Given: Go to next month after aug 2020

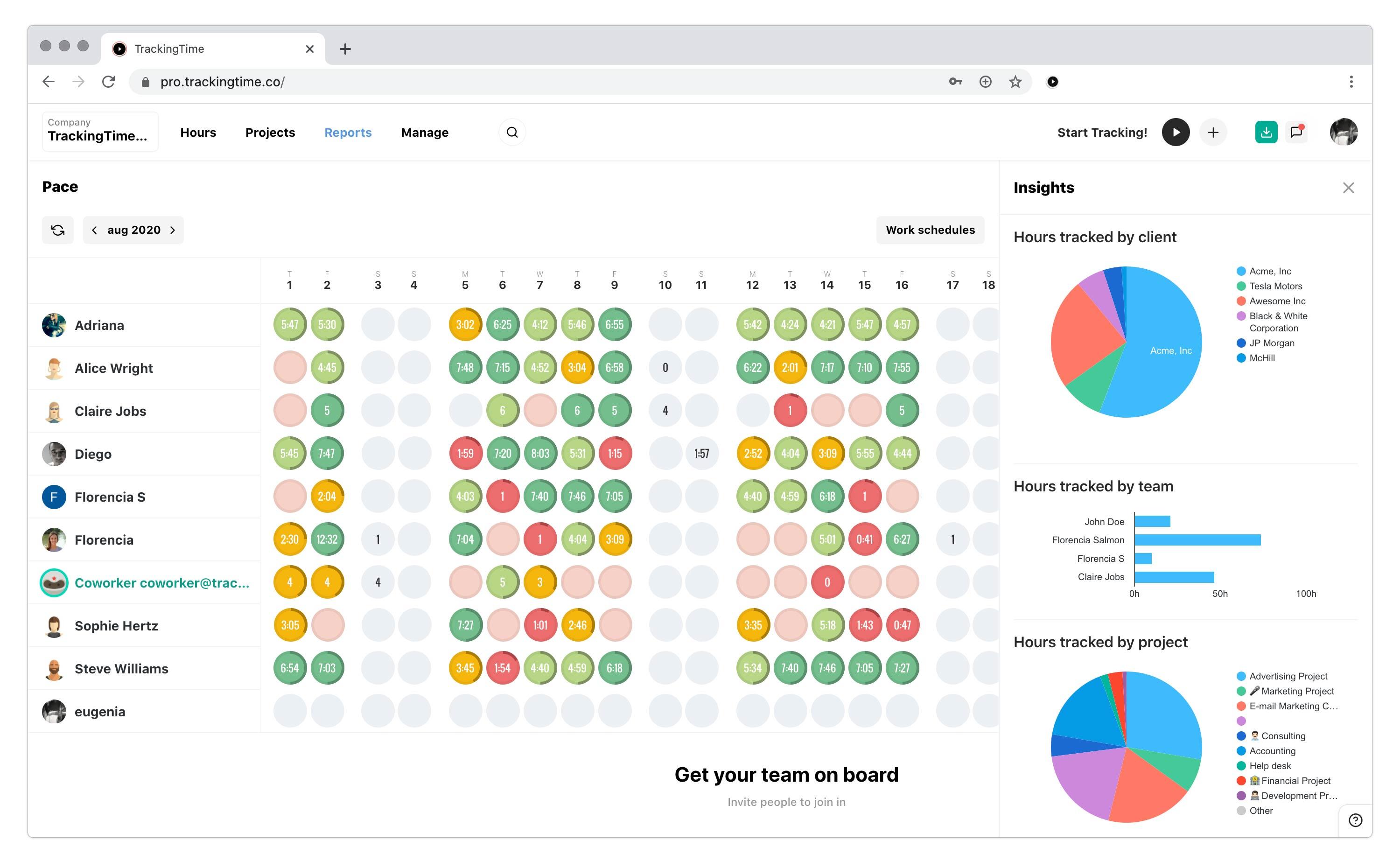Looking at the screenshot, I should click(172, 230).
